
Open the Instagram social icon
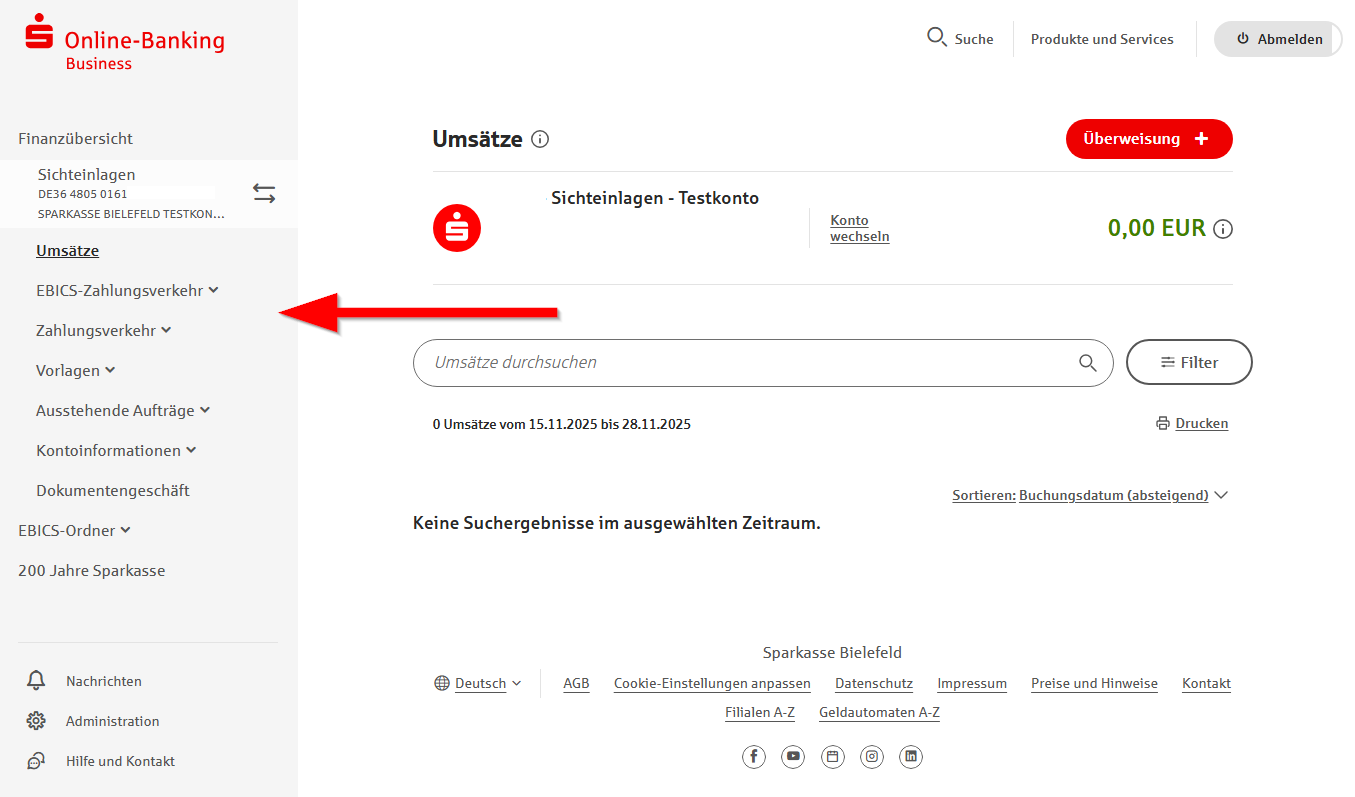(872, 757)
